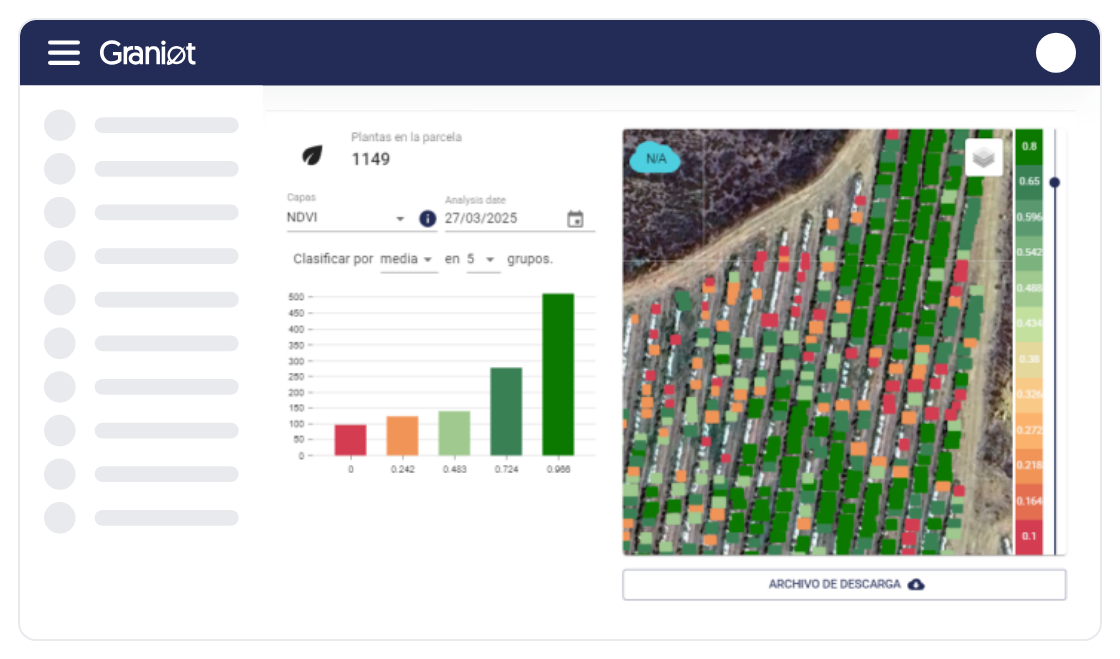This screenshot has width=1120, height=659.
Task: Change the number of groups dropdown
Action: pos(482,259)
